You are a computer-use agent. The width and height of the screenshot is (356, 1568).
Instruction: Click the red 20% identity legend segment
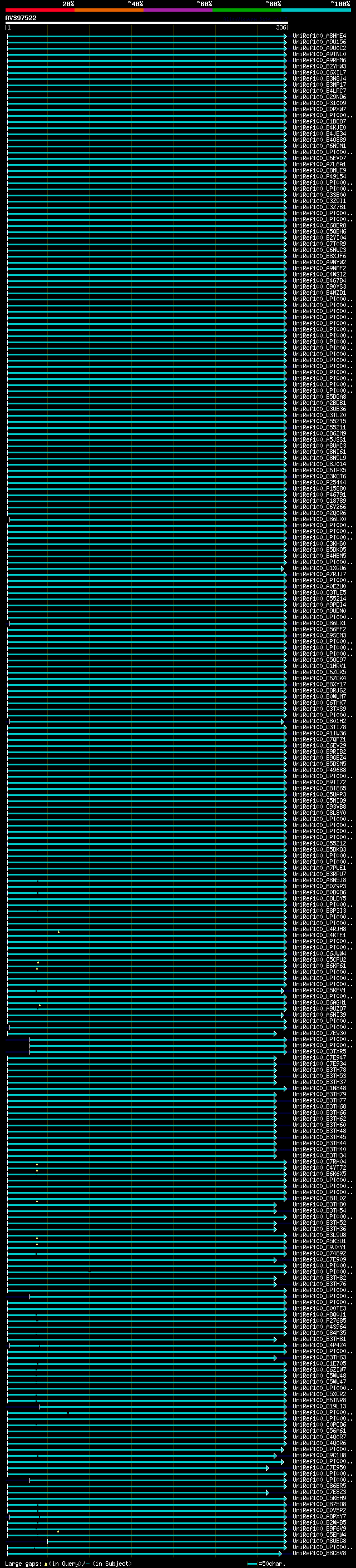click(39, 10)
